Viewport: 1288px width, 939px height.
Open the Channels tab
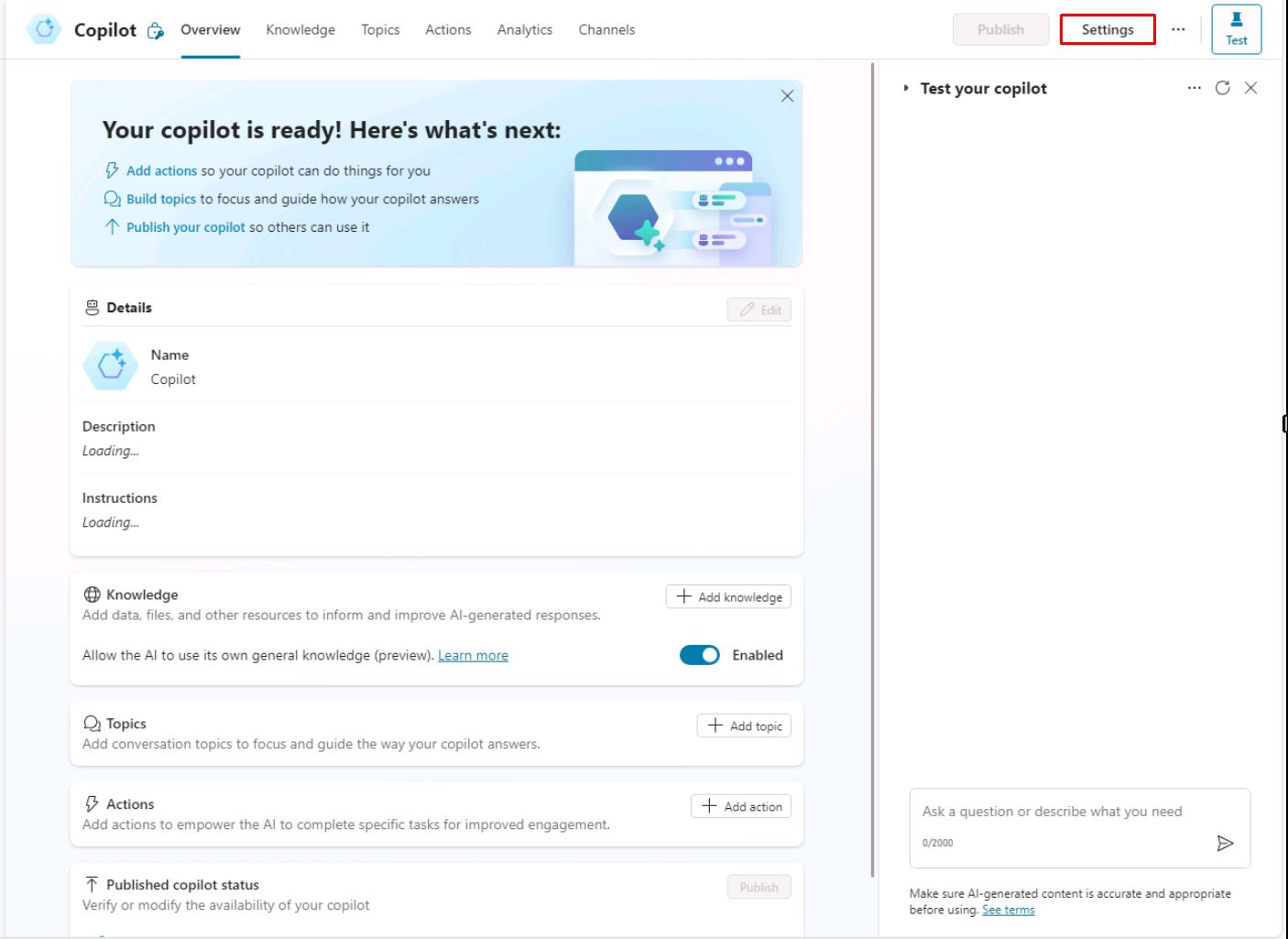(x=606, y=29)
